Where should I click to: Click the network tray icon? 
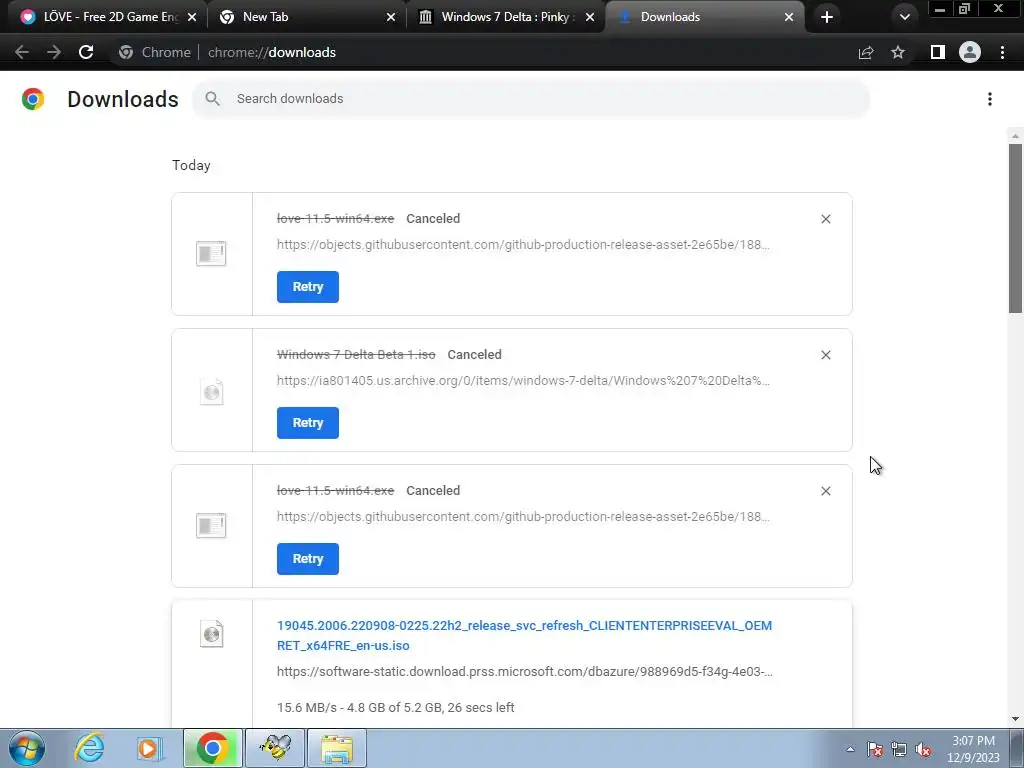coord(899,749)
